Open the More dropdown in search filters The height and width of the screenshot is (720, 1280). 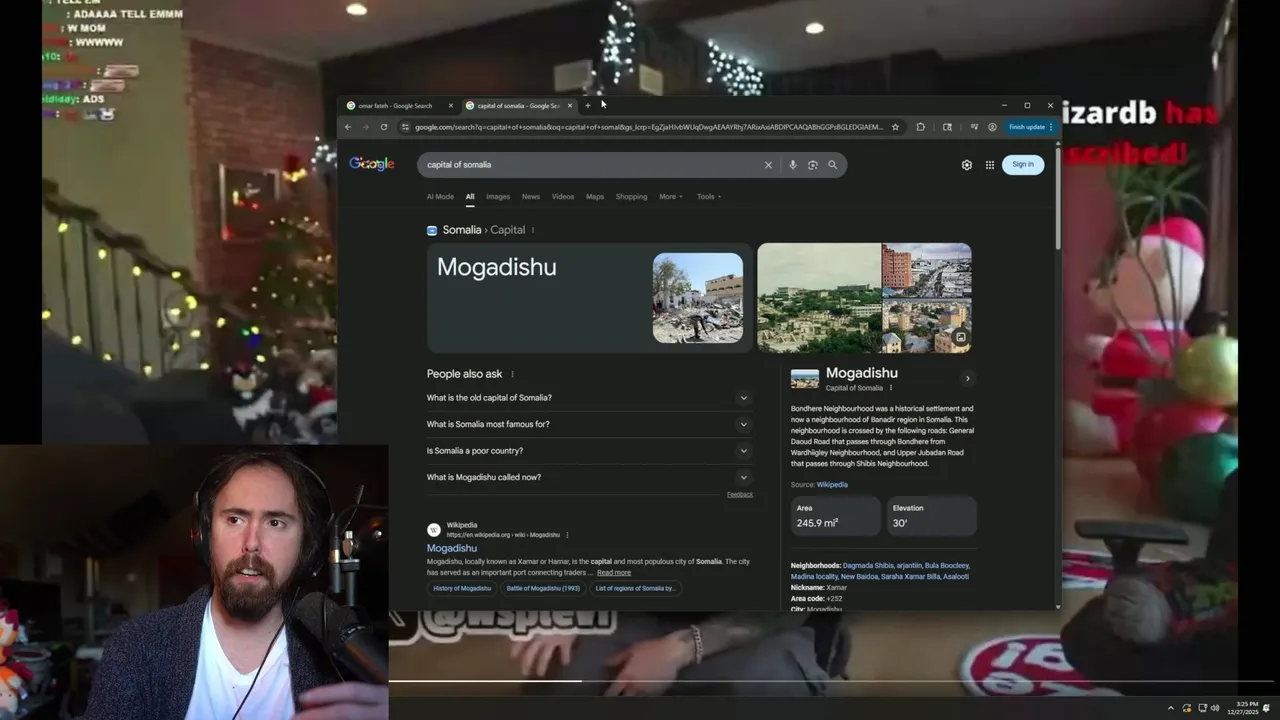[x=670, y=197]
